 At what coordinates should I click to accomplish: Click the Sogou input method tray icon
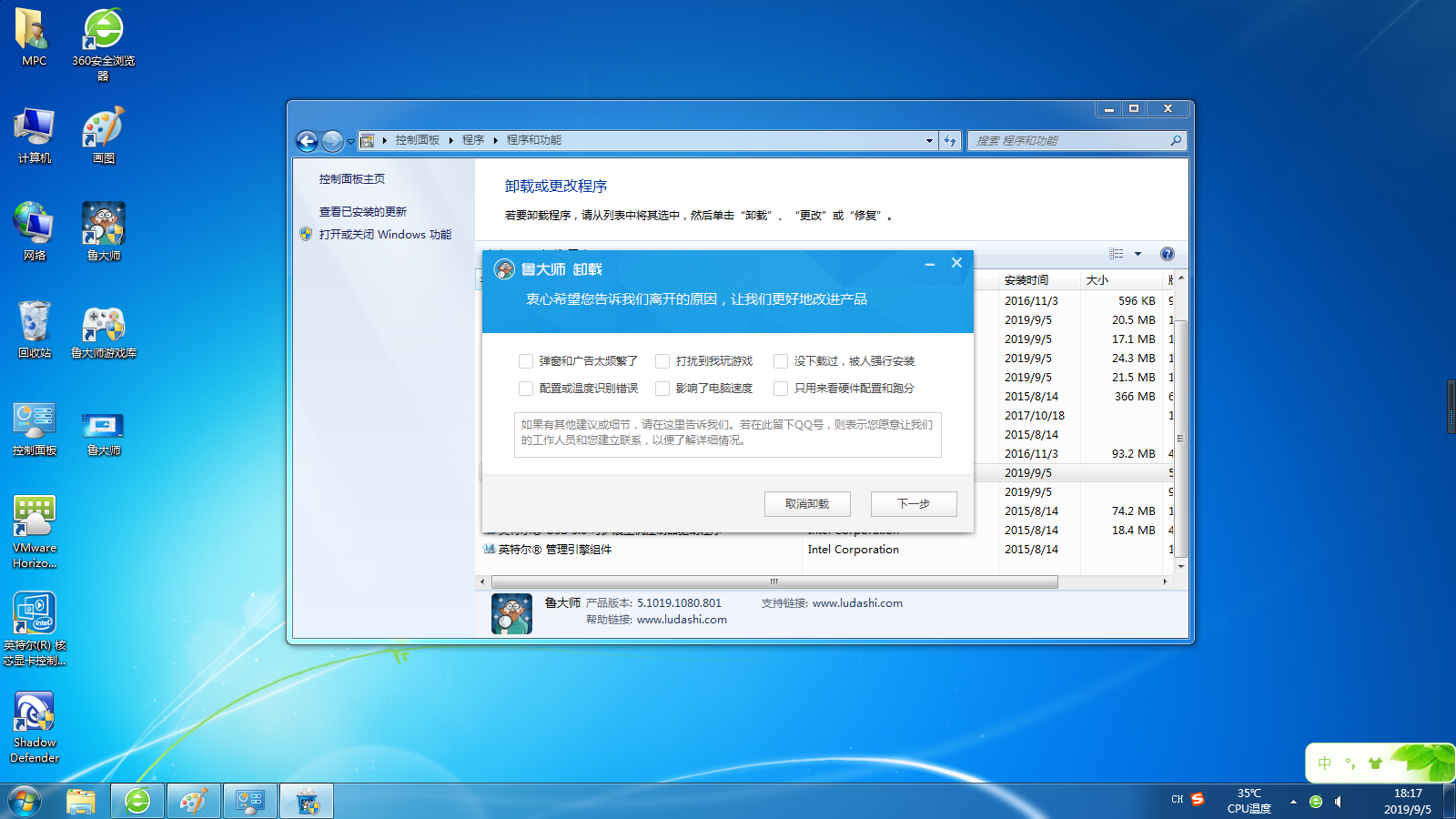(1198, 800)
